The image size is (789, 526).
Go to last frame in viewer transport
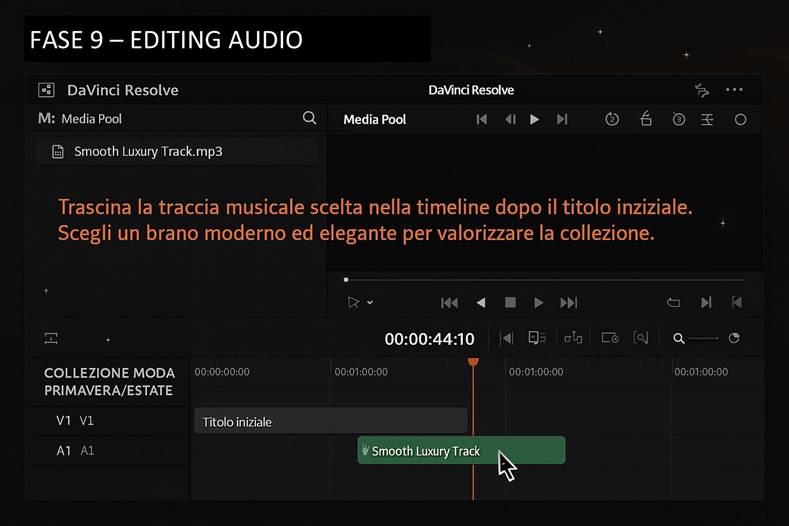[x=569, y=303]
